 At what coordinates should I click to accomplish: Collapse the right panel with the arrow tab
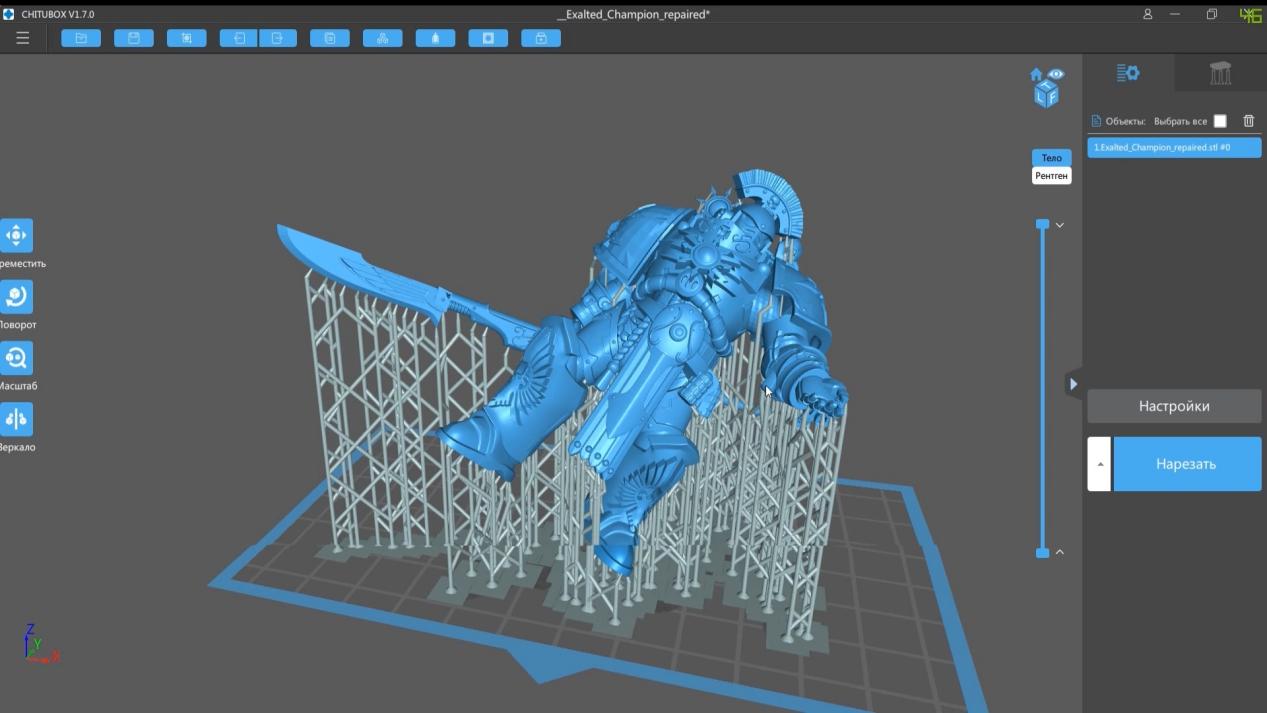(1073, 383)
